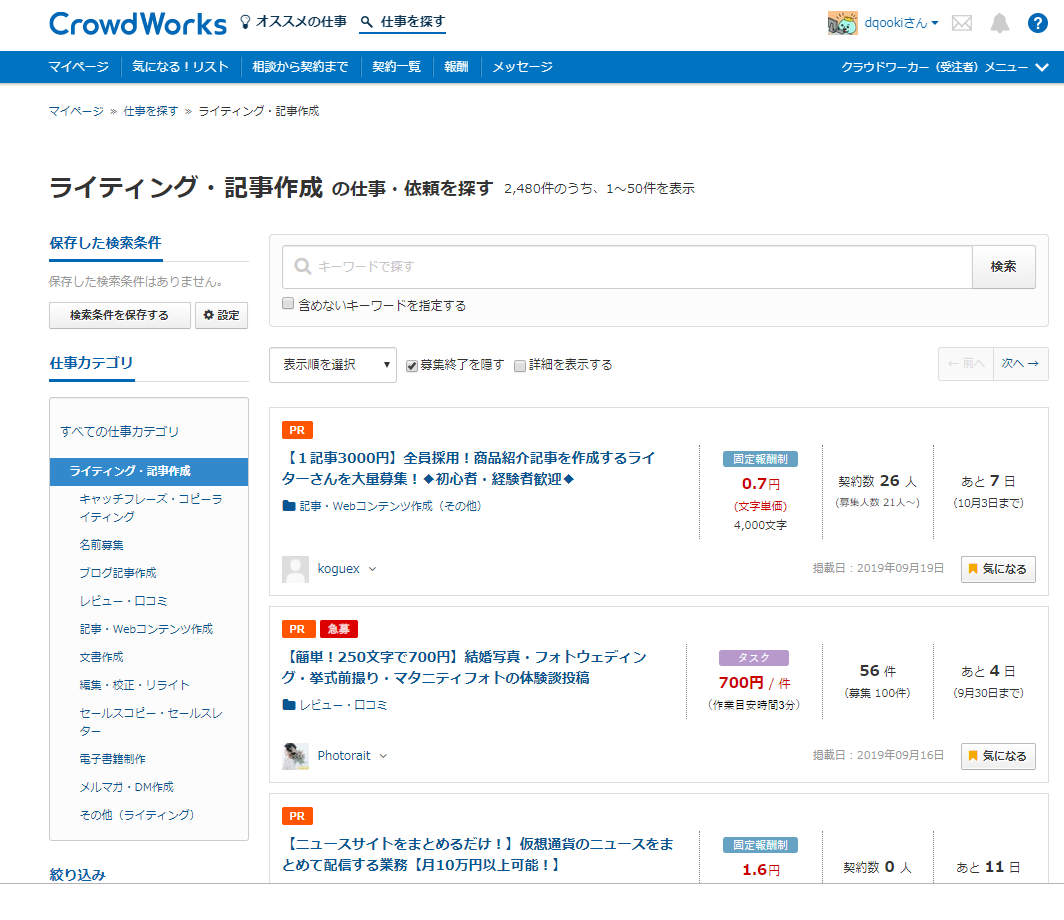Click 保存した検索条件 heading

click(x=105, y=243)
